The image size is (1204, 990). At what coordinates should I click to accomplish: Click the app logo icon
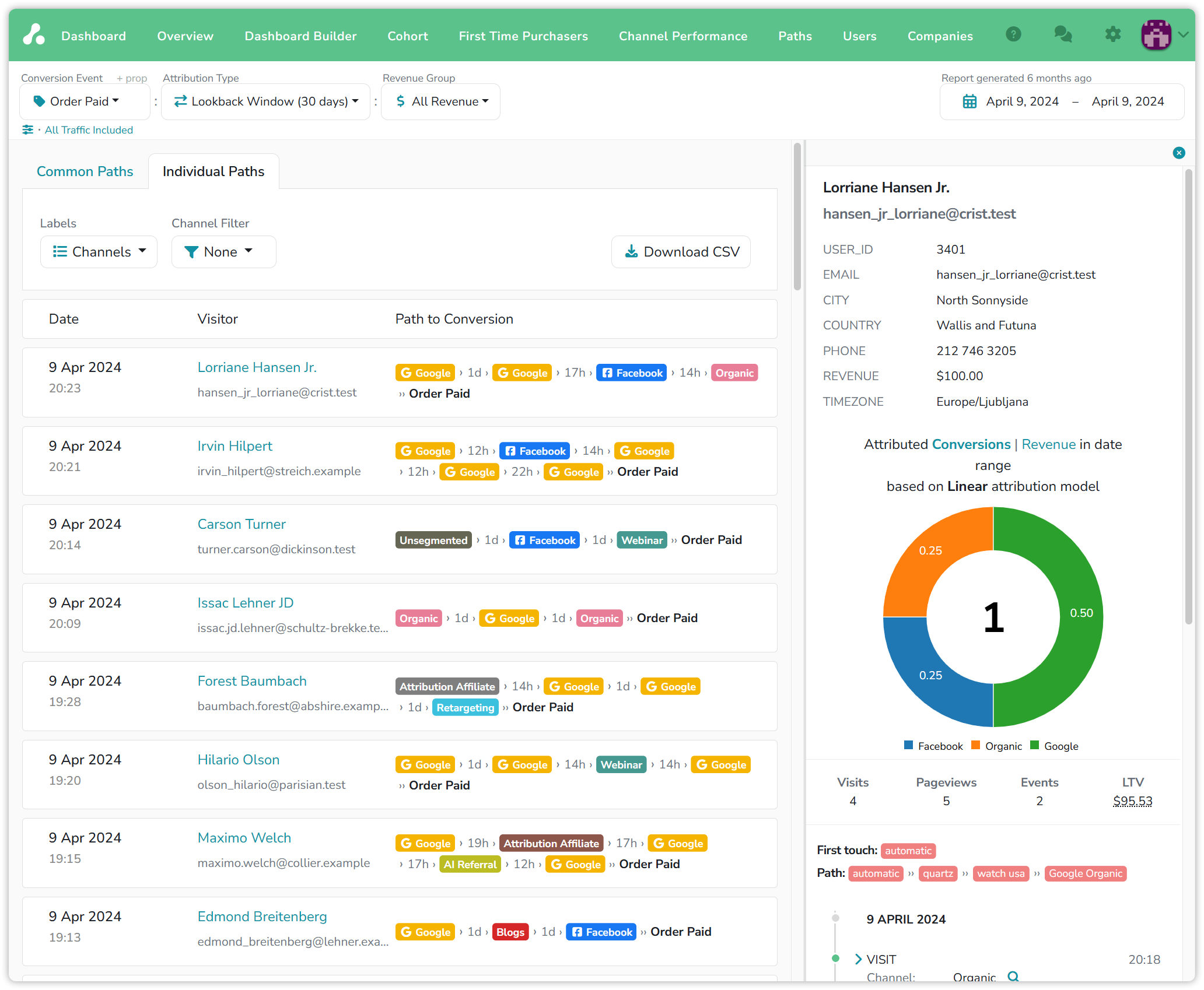[34, 34]
